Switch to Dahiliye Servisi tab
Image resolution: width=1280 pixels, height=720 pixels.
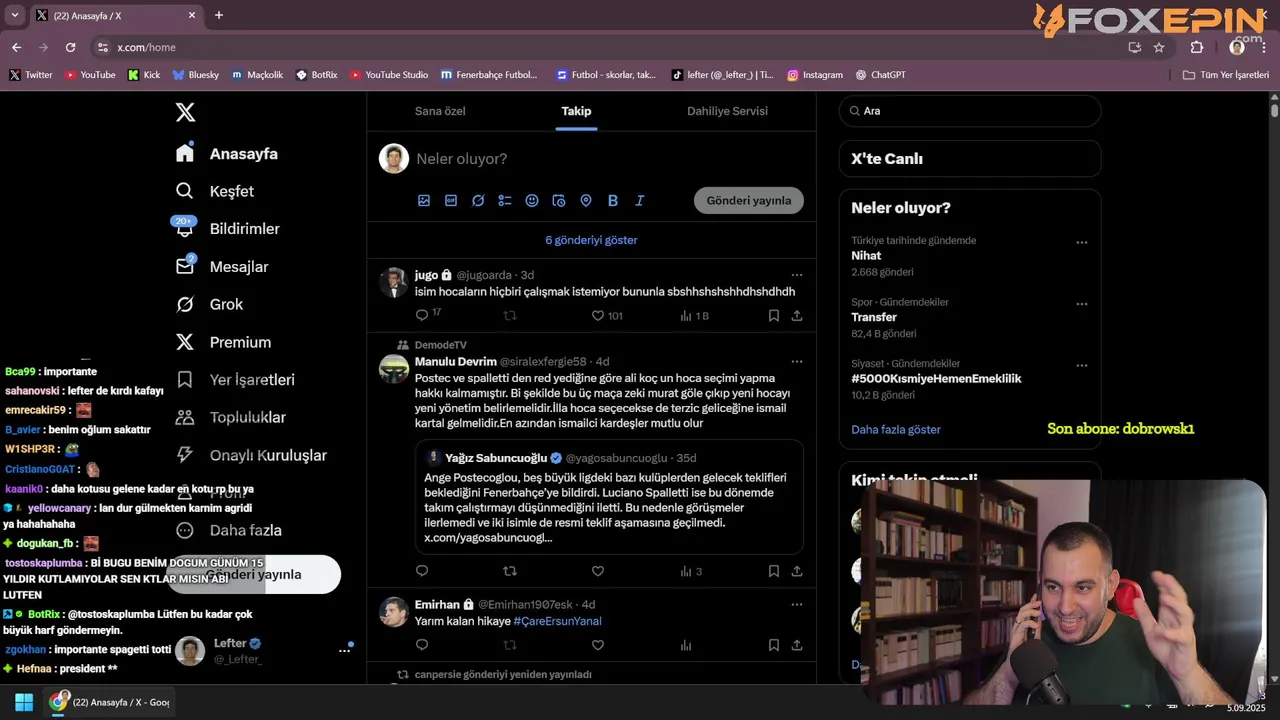(x=727, y=111)
